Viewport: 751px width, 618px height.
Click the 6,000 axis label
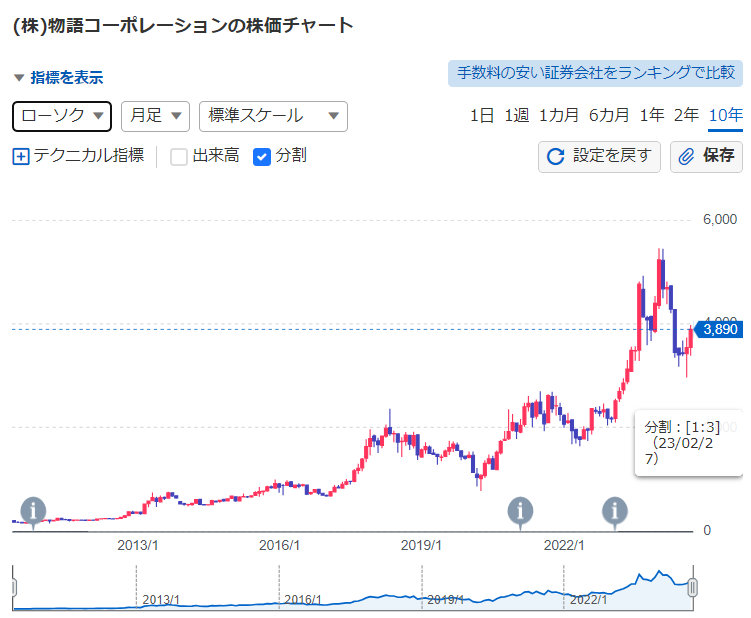(719, 219)
